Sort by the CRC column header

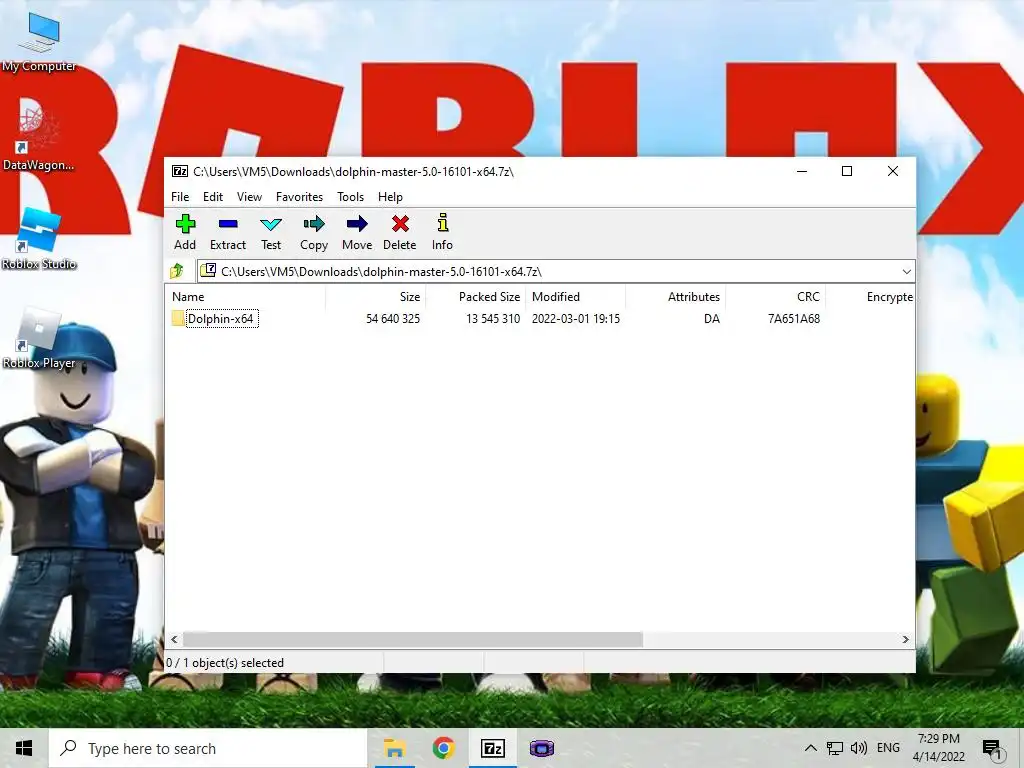click(775, 296)
